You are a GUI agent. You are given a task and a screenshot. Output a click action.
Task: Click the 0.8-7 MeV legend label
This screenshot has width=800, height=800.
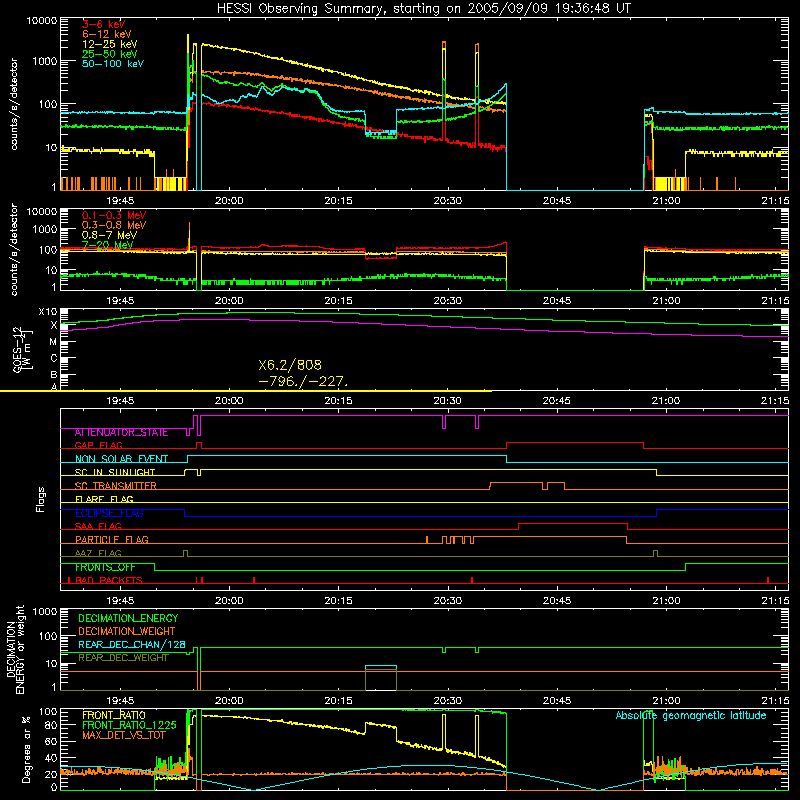(109, 235)
